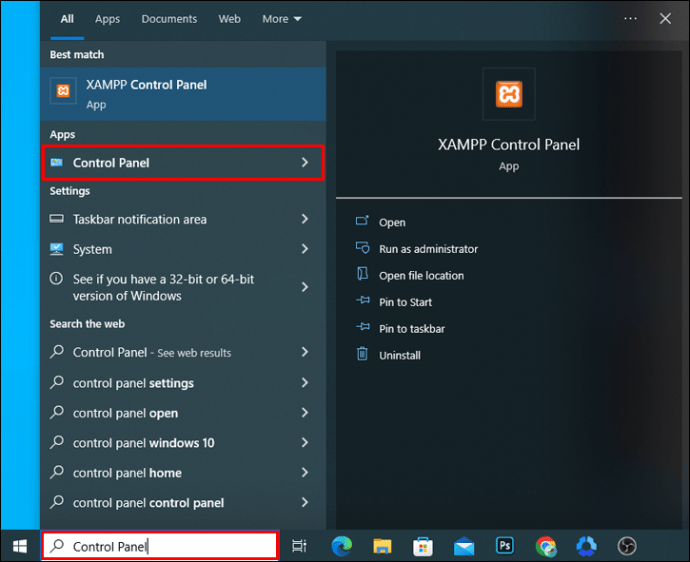690x562 pixels.
Task: Expand 32-bit or 64-bit result arrow
Action: click(x=305, y=287)
